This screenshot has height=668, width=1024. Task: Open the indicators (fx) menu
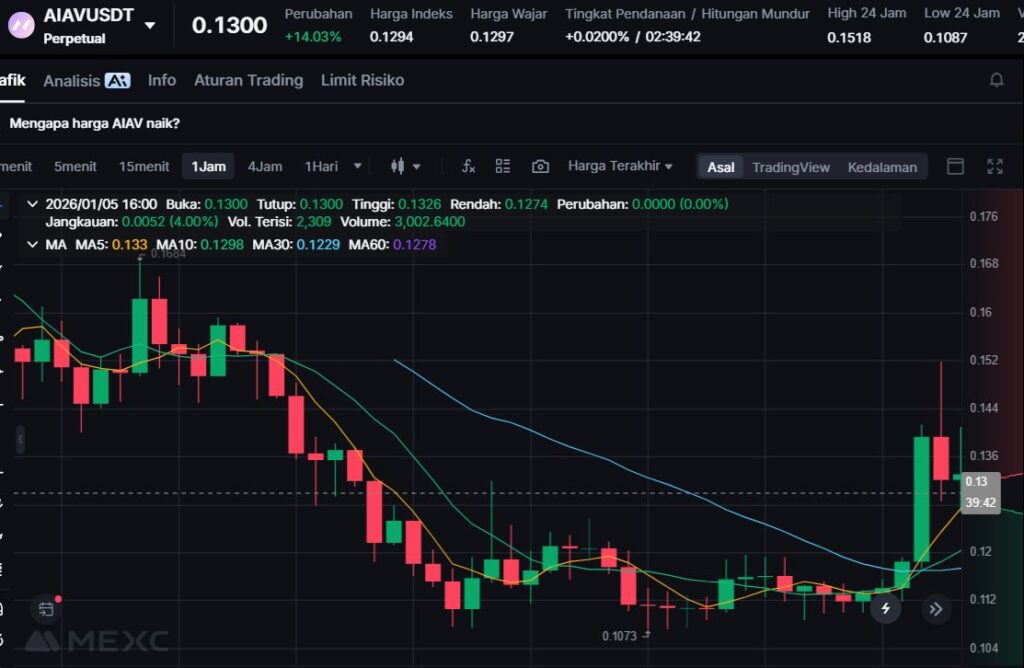click(x=468, y=166)
